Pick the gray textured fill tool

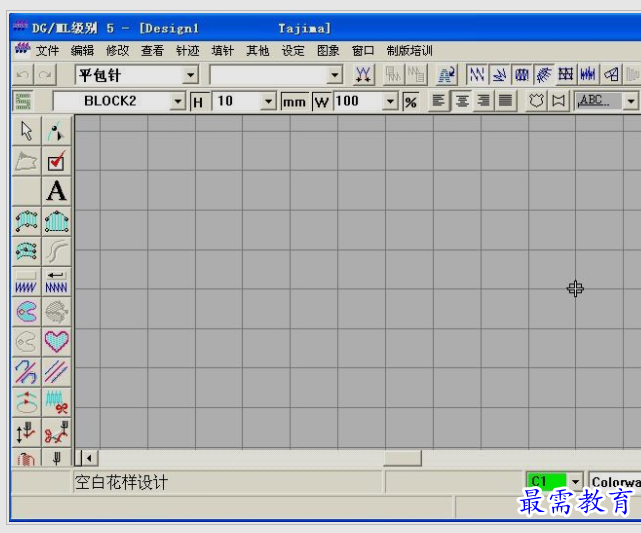(x=56, y=312)
